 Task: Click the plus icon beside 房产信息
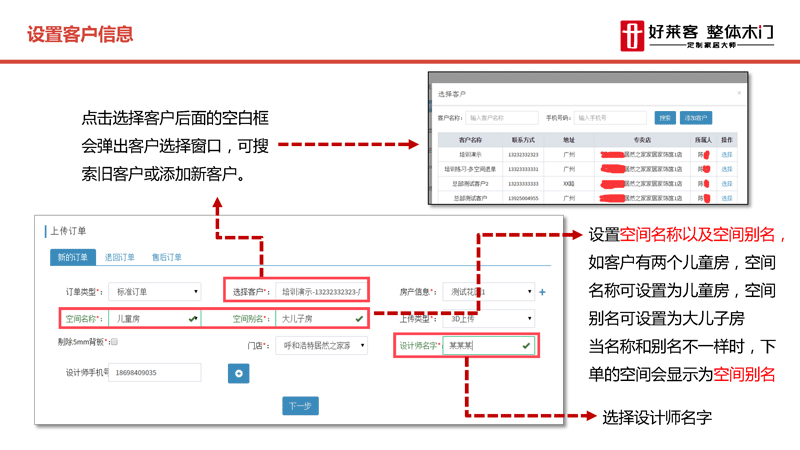pyautogui.click(x=542, y=292)
